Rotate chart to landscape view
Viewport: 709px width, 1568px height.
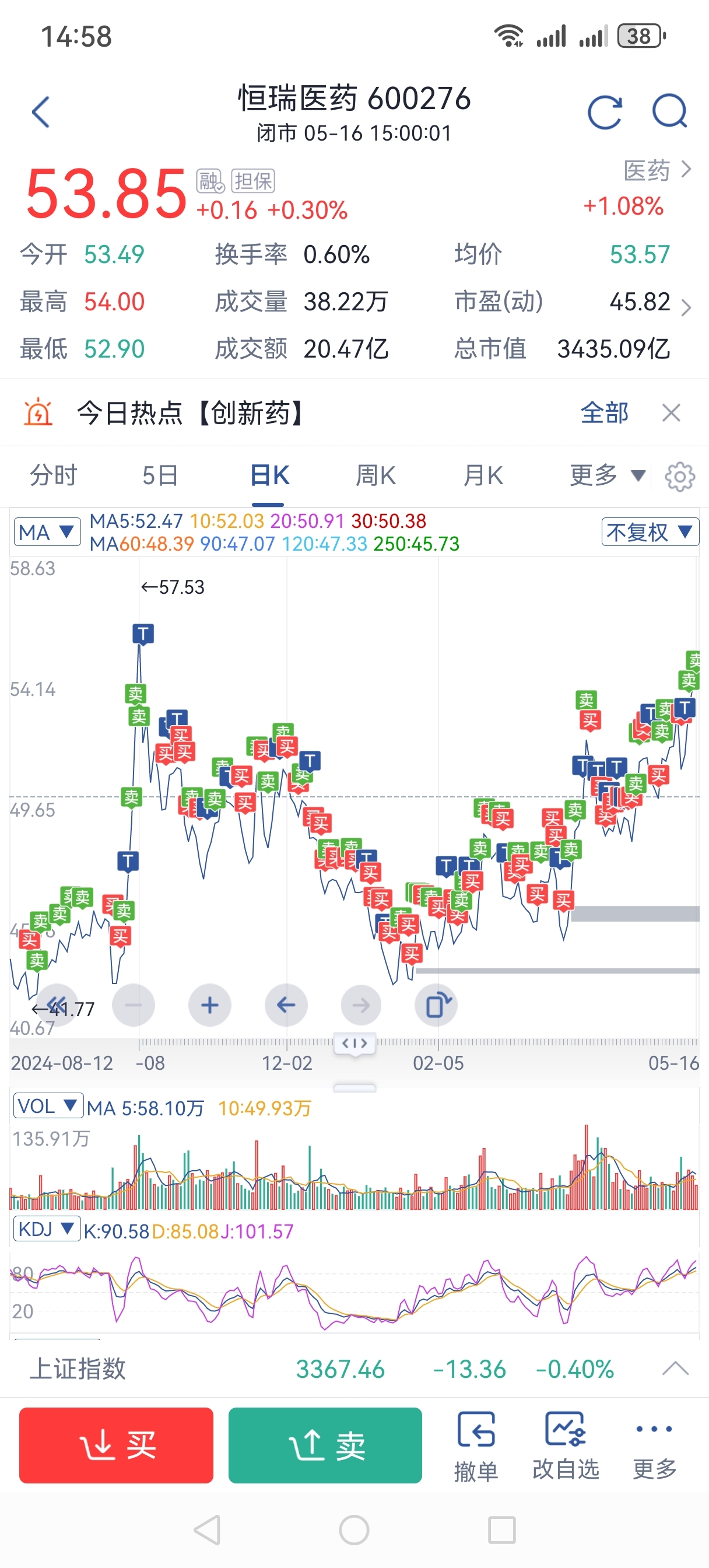pos(437,1005)
